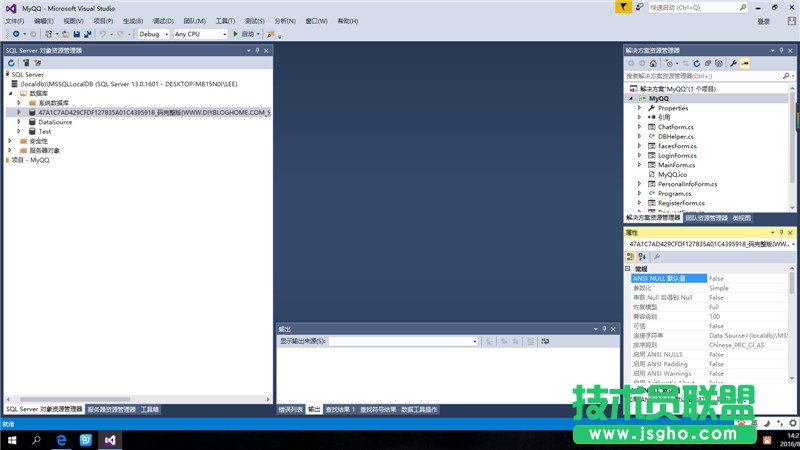This screenshot has height=450, width=800.
Task: Click the Undo arrow icon
Action: pyautogui.click(x=103, y=34)
